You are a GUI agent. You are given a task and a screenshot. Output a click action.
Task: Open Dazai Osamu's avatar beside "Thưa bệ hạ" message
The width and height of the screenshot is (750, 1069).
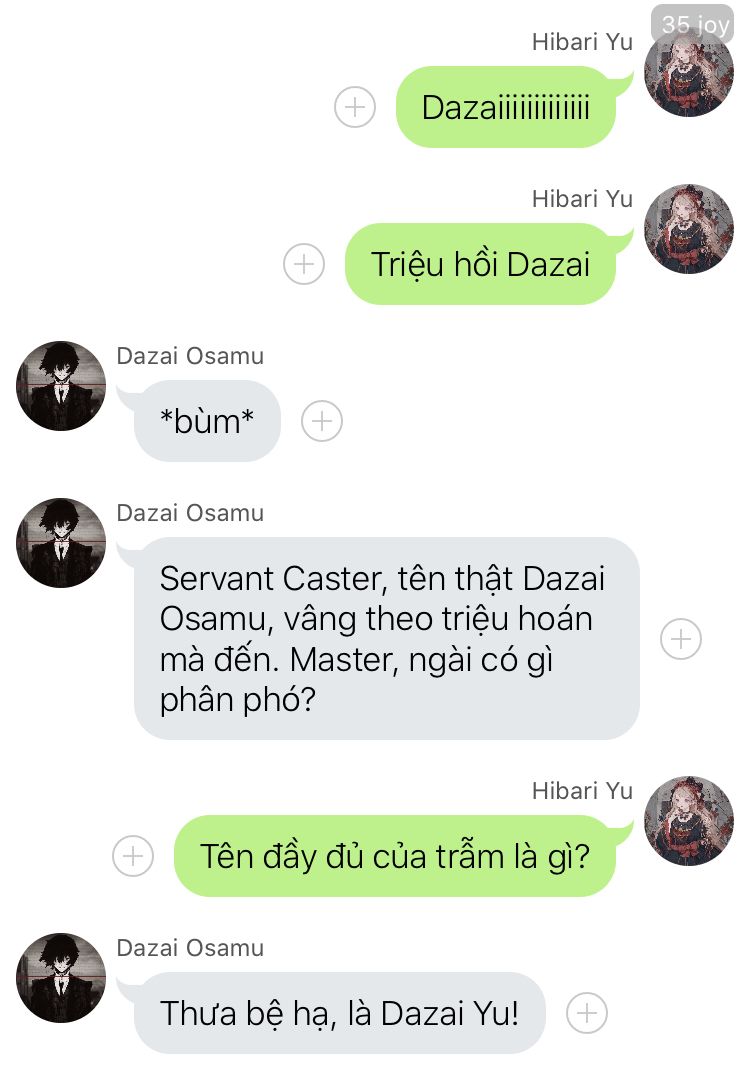(61, 978)
